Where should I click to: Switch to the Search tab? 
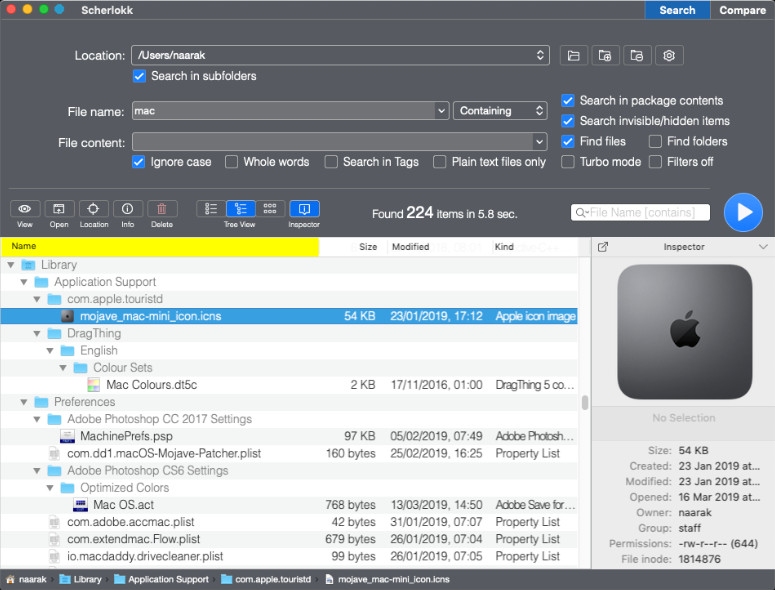click(x=677, y=10)
